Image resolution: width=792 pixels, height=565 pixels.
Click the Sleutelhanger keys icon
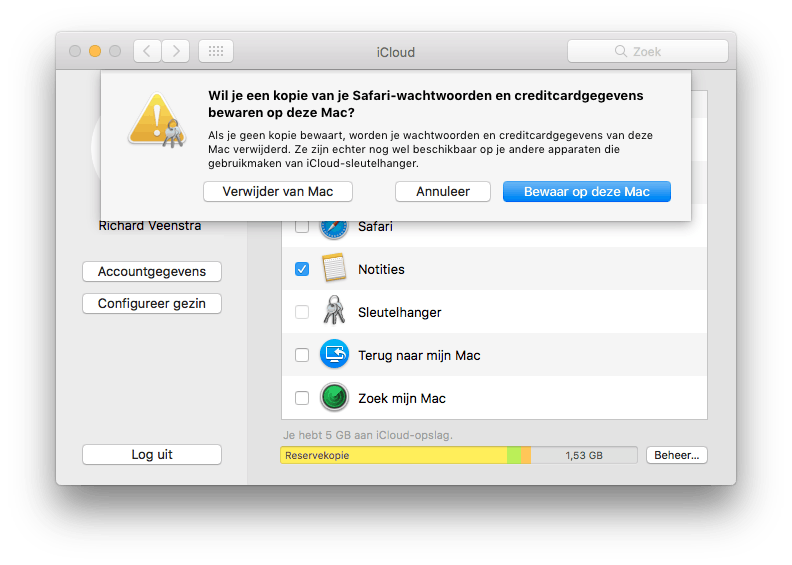pyautogui.click(x=334, y=310)
